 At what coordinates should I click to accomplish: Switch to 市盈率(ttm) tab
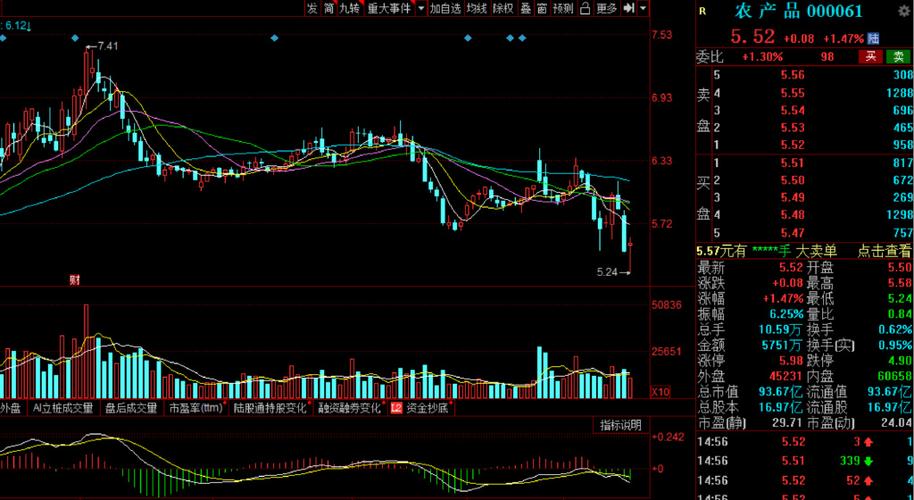196,408
